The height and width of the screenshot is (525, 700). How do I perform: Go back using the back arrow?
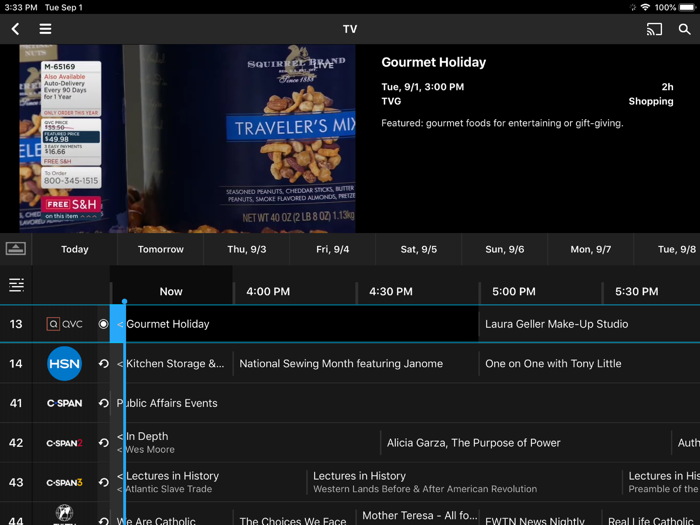coord(15,29)
